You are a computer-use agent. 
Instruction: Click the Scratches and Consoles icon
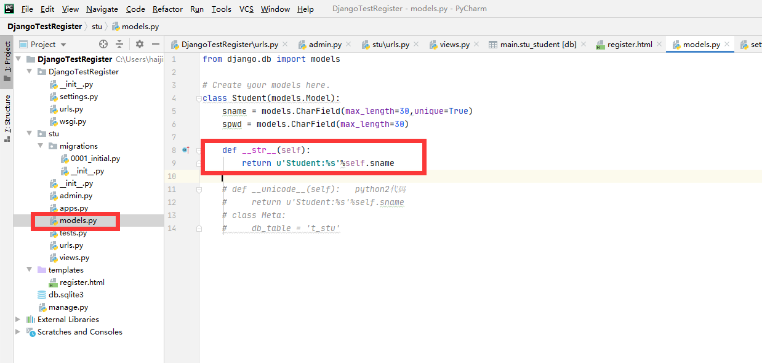30,332
